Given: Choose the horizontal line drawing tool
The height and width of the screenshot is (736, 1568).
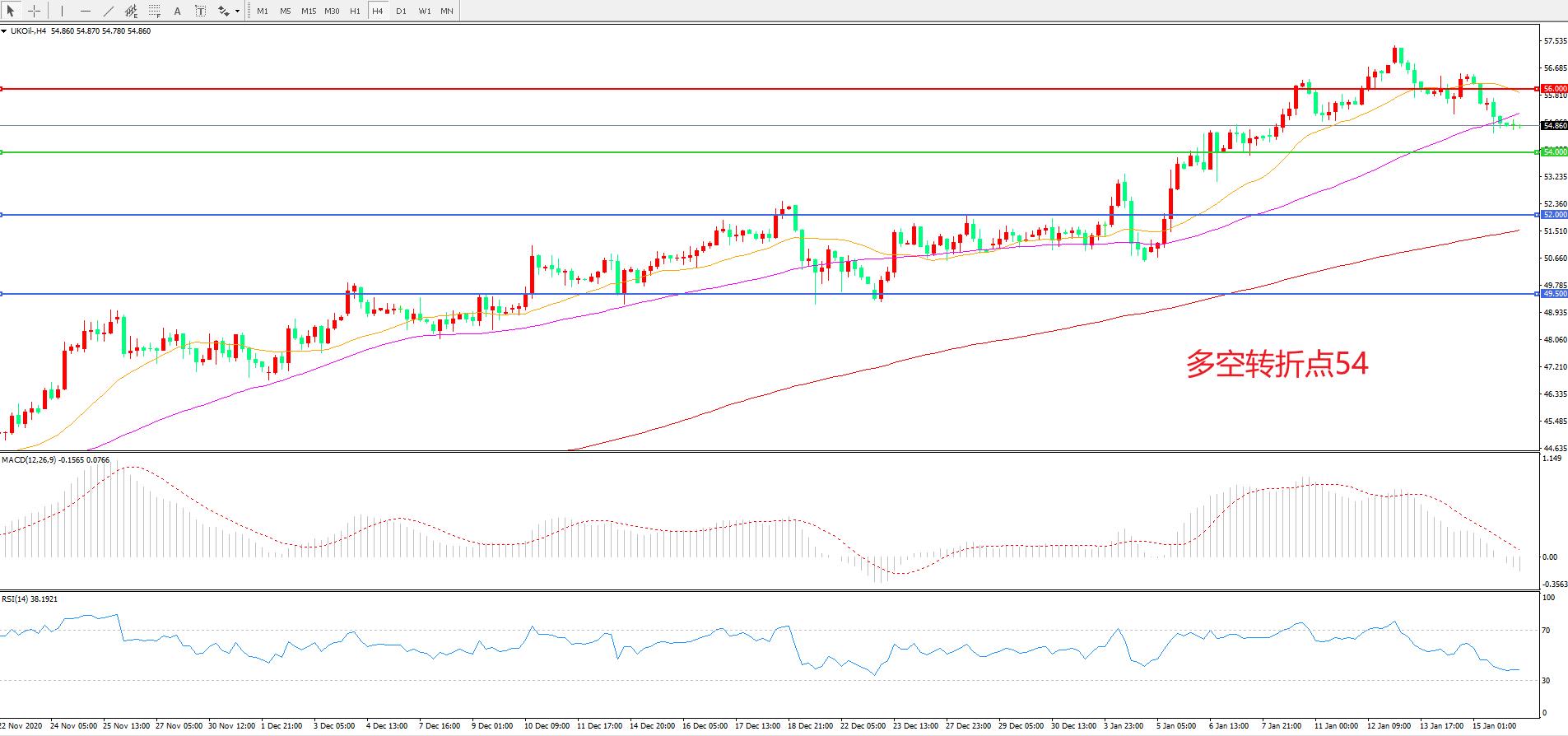Looking at the screenshot, I should coord(85,11).
